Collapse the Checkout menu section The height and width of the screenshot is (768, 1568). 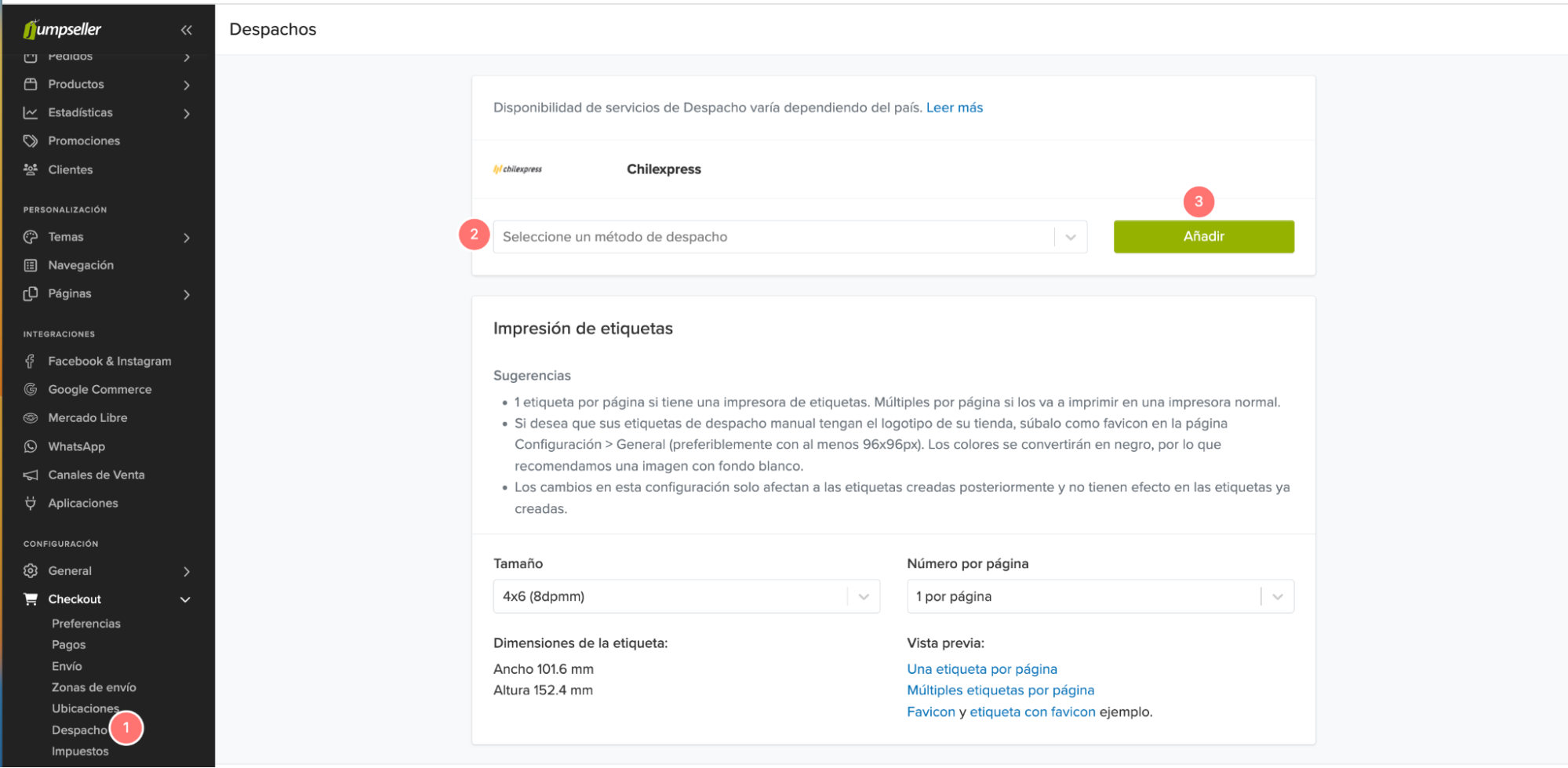pos(186,599)
